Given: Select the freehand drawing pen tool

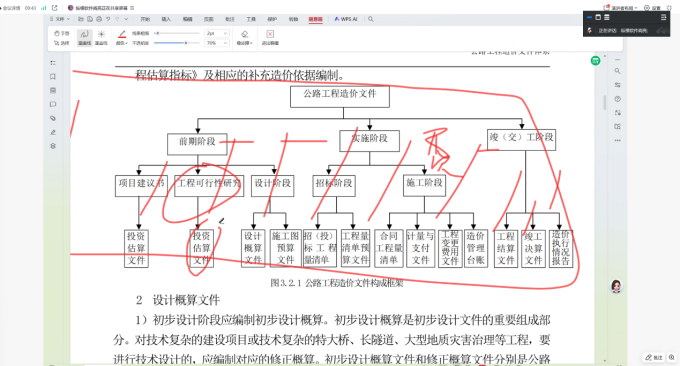Looking at the screenshot, I should click(85, 37).
